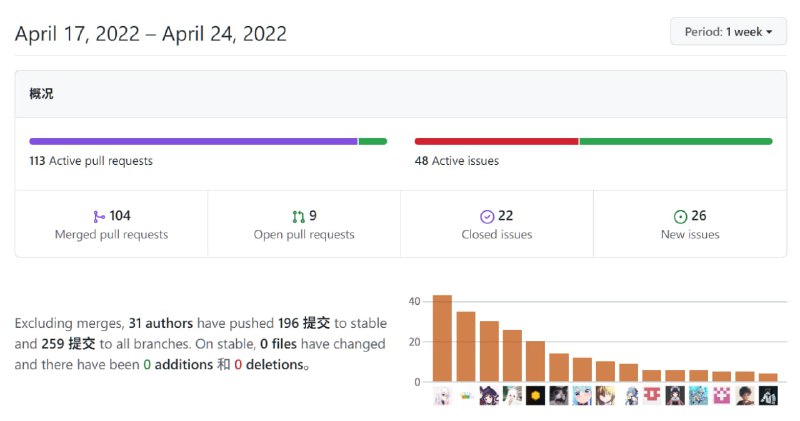View the 26 New issues
Image resolution: width=800 pixels, height=421 pixels.
click(x=690, y=225)
